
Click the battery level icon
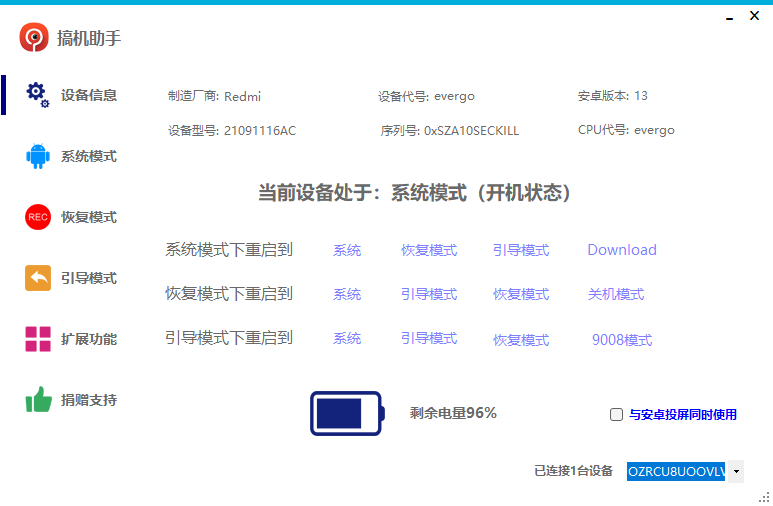coord(346,413)
